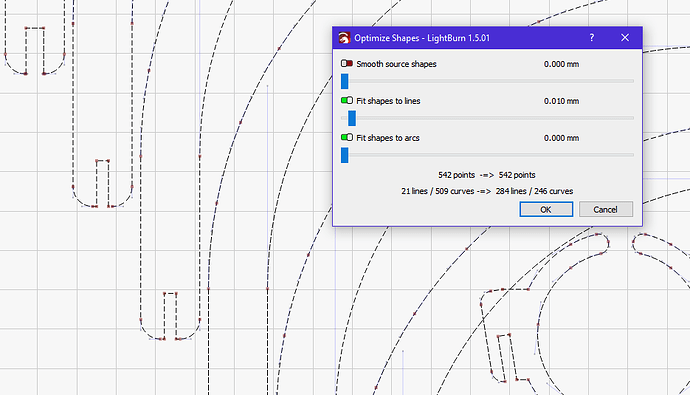Disable the Fit shapes to lines switch
Screen dimensions: 690x395
click(347, 101)
